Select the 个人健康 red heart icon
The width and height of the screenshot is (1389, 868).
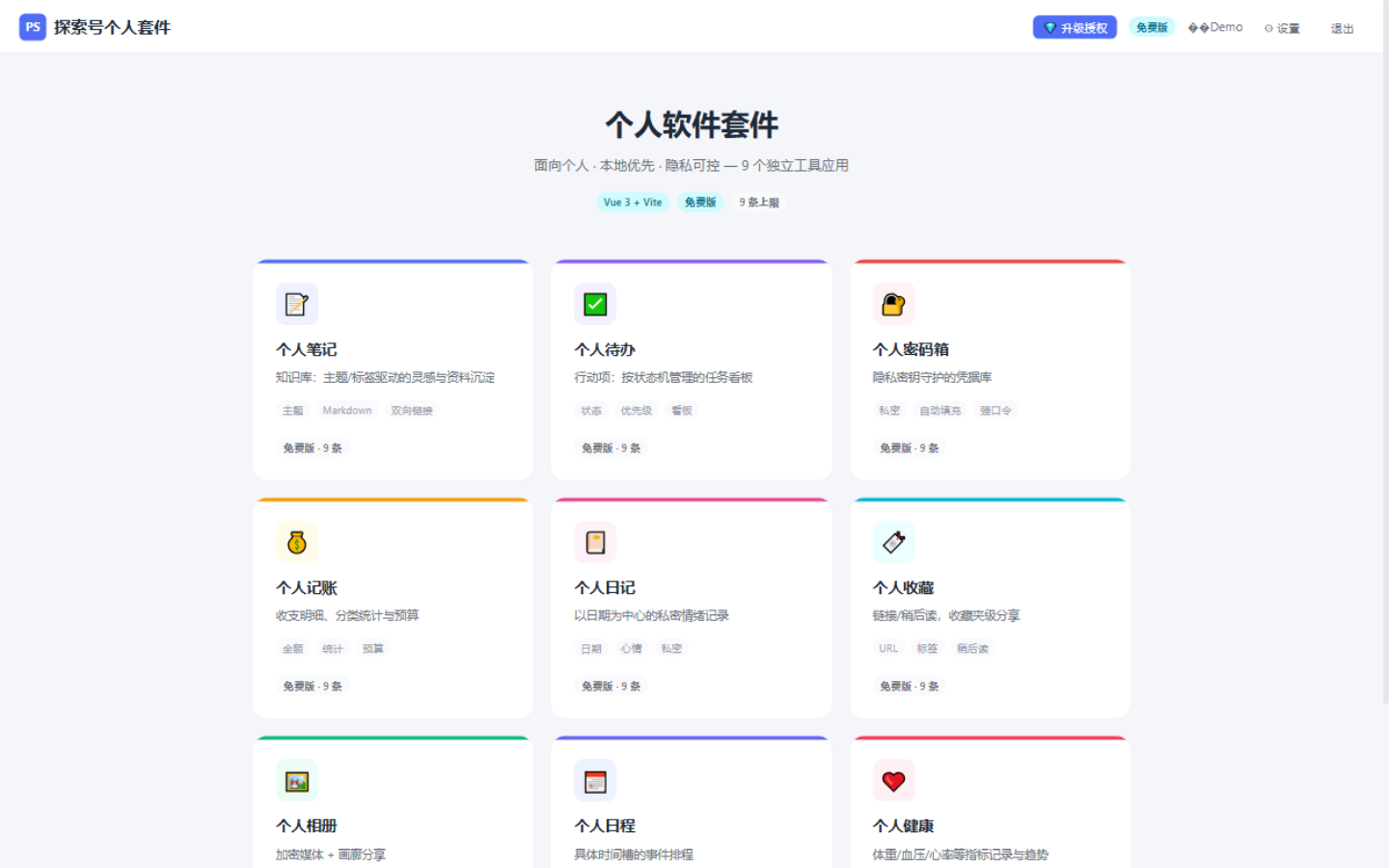894,780
